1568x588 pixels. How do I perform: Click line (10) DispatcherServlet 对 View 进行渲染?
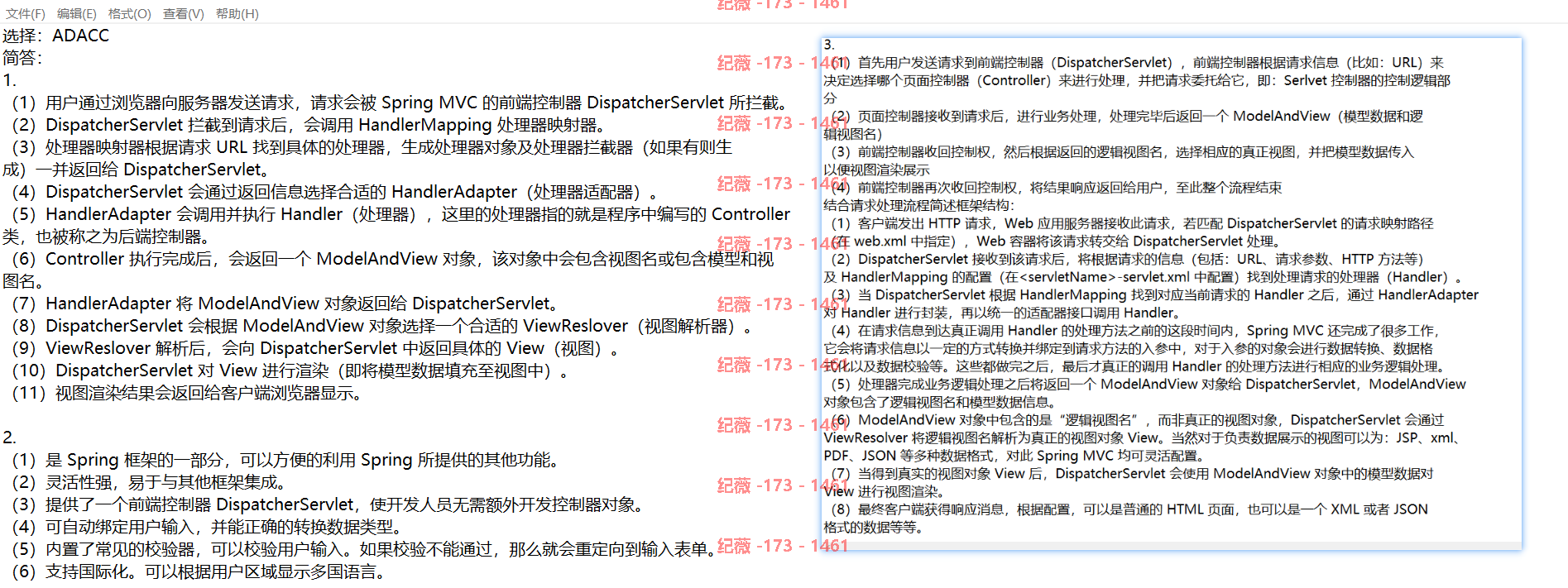point(290,370)
